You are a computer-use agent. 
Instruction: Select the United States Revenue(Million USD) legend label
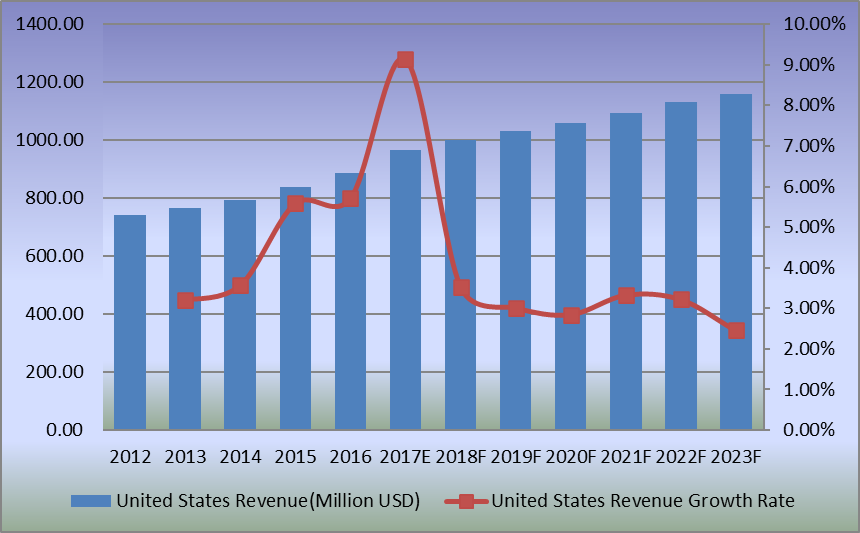pos(267,500)
